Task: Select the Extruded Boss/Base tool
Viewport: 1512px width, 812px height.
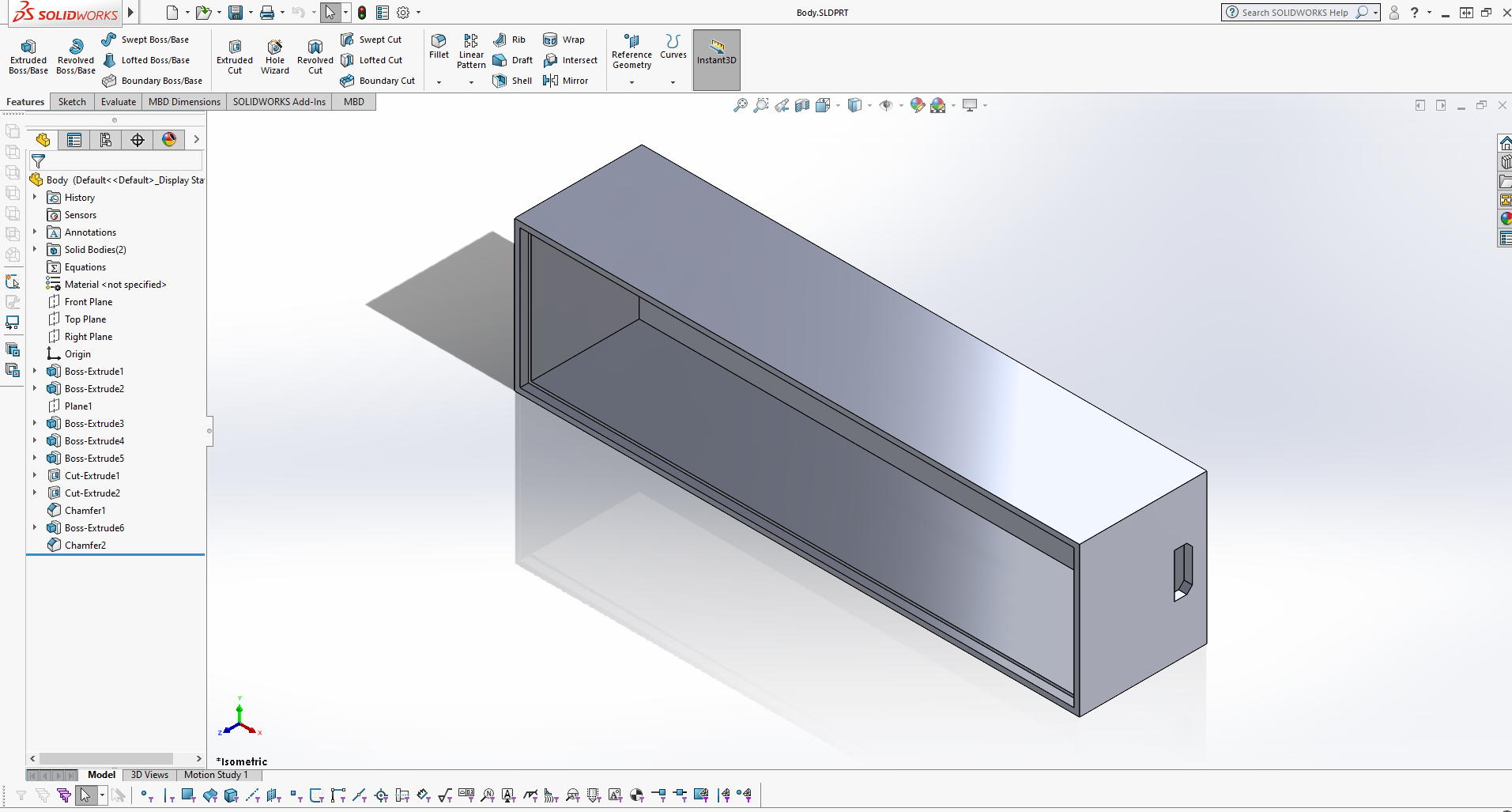Action: 28,55
